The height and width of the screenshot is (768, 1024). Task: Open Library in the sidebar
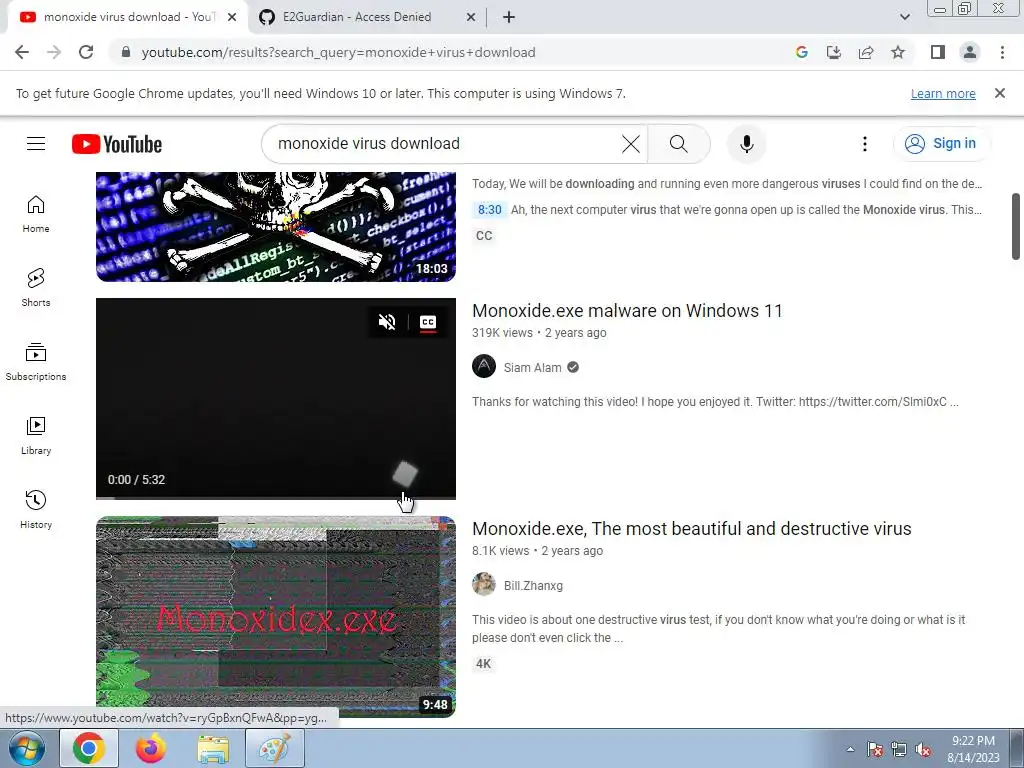click(36, 436)
